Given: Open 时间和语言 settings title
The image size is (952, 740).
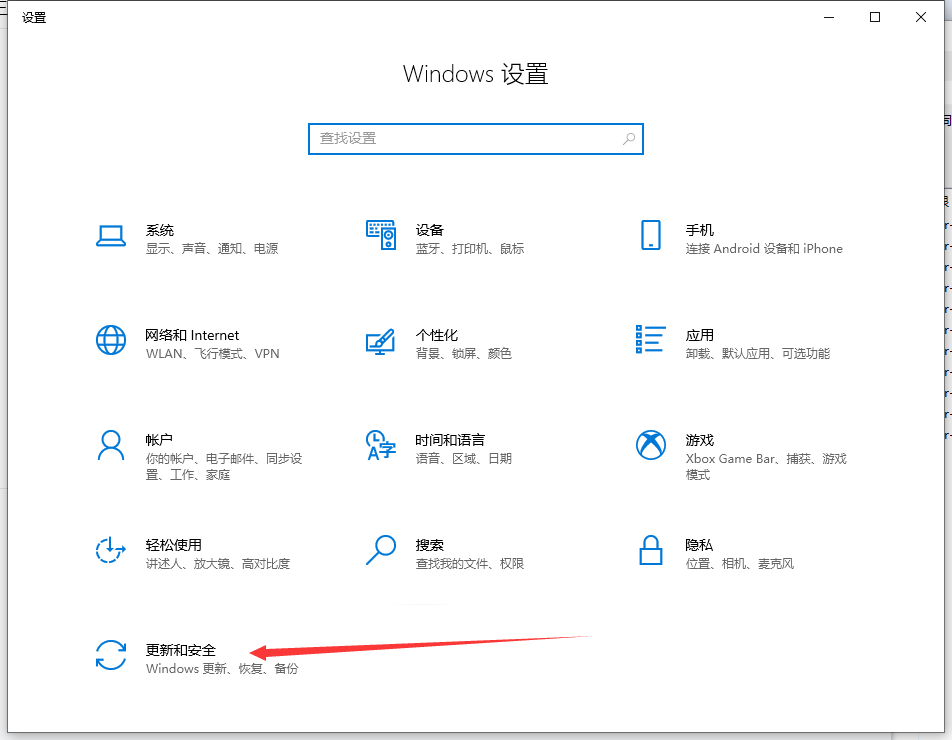Looking at the screenshot, I should tap(450, 440).
